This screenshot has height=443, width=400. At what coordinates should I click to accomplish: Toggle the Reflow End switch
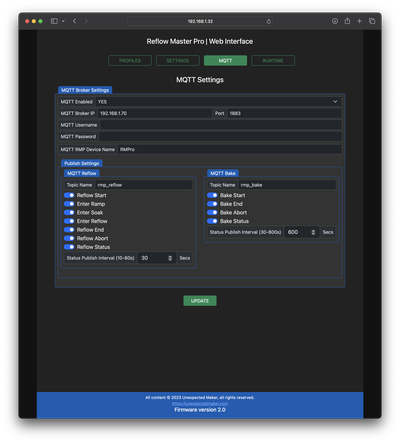point(69,230)
